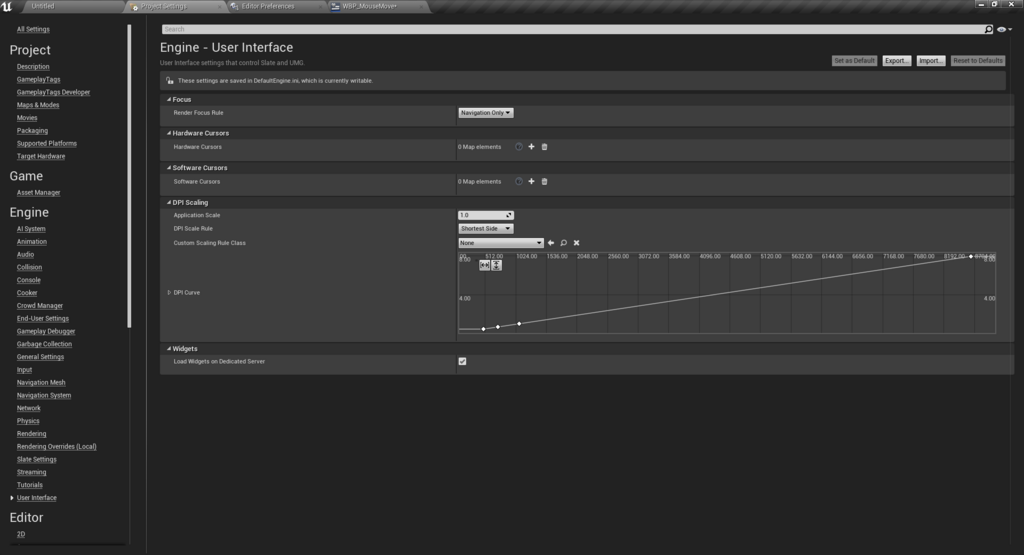Open the Maps & Modes settings

tap(38, 105)
